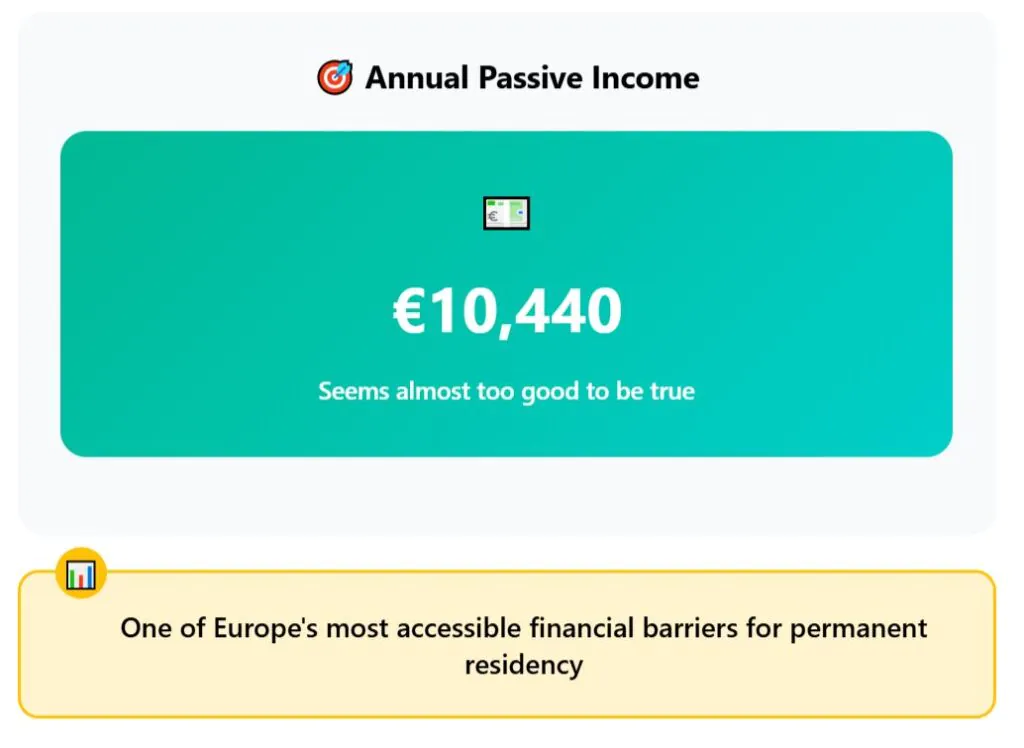Viewport: 1024px width, 748px height.
Task: Click the word "true" ending the caption
Action: tap(672, 391)
